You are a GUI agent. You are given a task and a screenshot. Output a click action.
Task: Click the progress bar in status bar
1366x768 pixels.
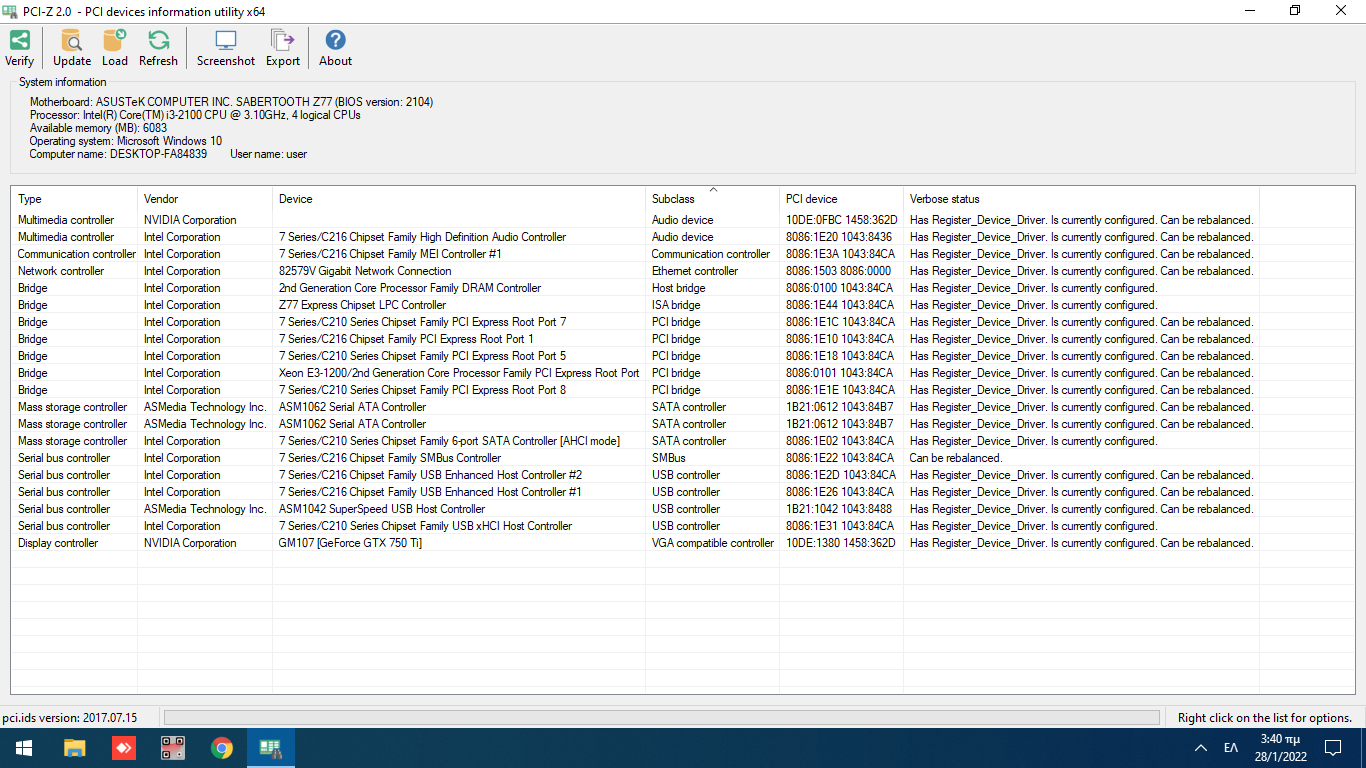click(x=661, y=717)
